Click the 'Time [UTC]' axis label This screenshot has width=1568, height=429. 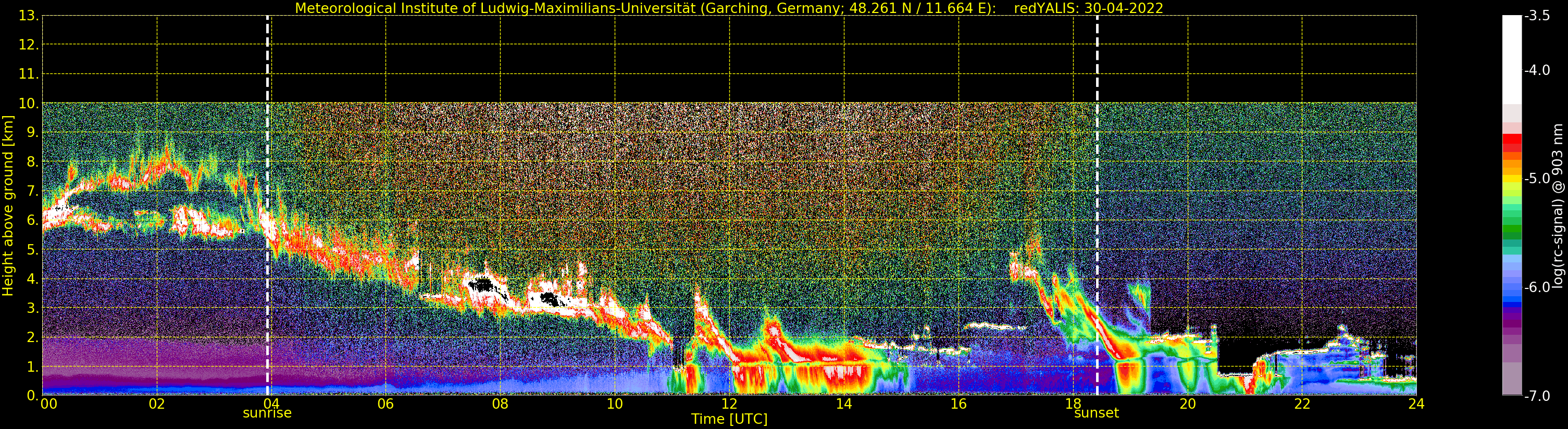tap(729, 419)
